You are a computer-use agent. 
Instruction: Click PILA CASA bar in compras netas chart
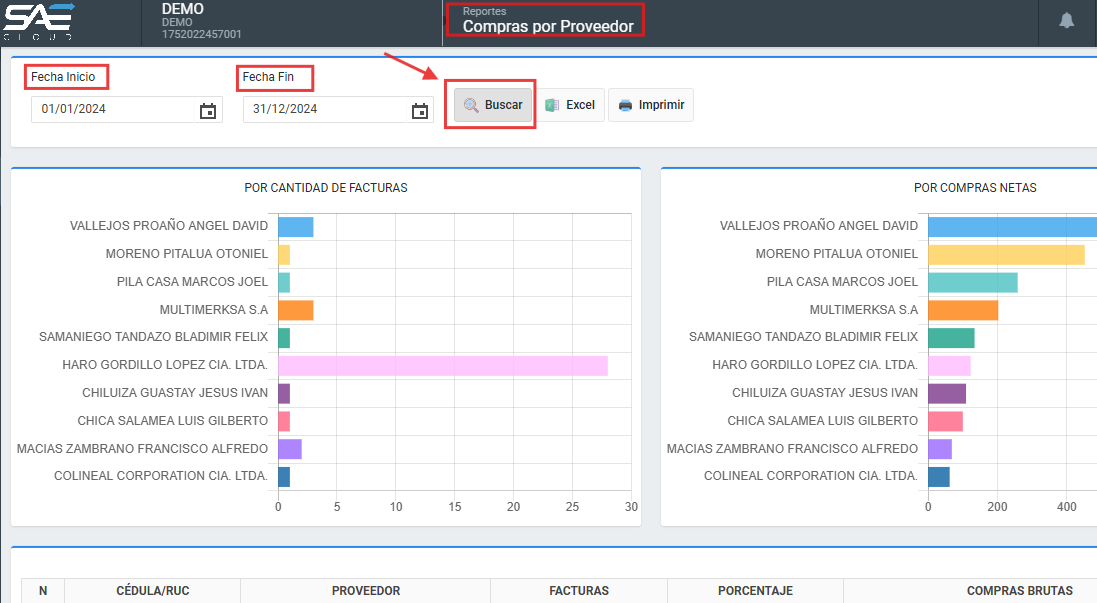(972, 282)
